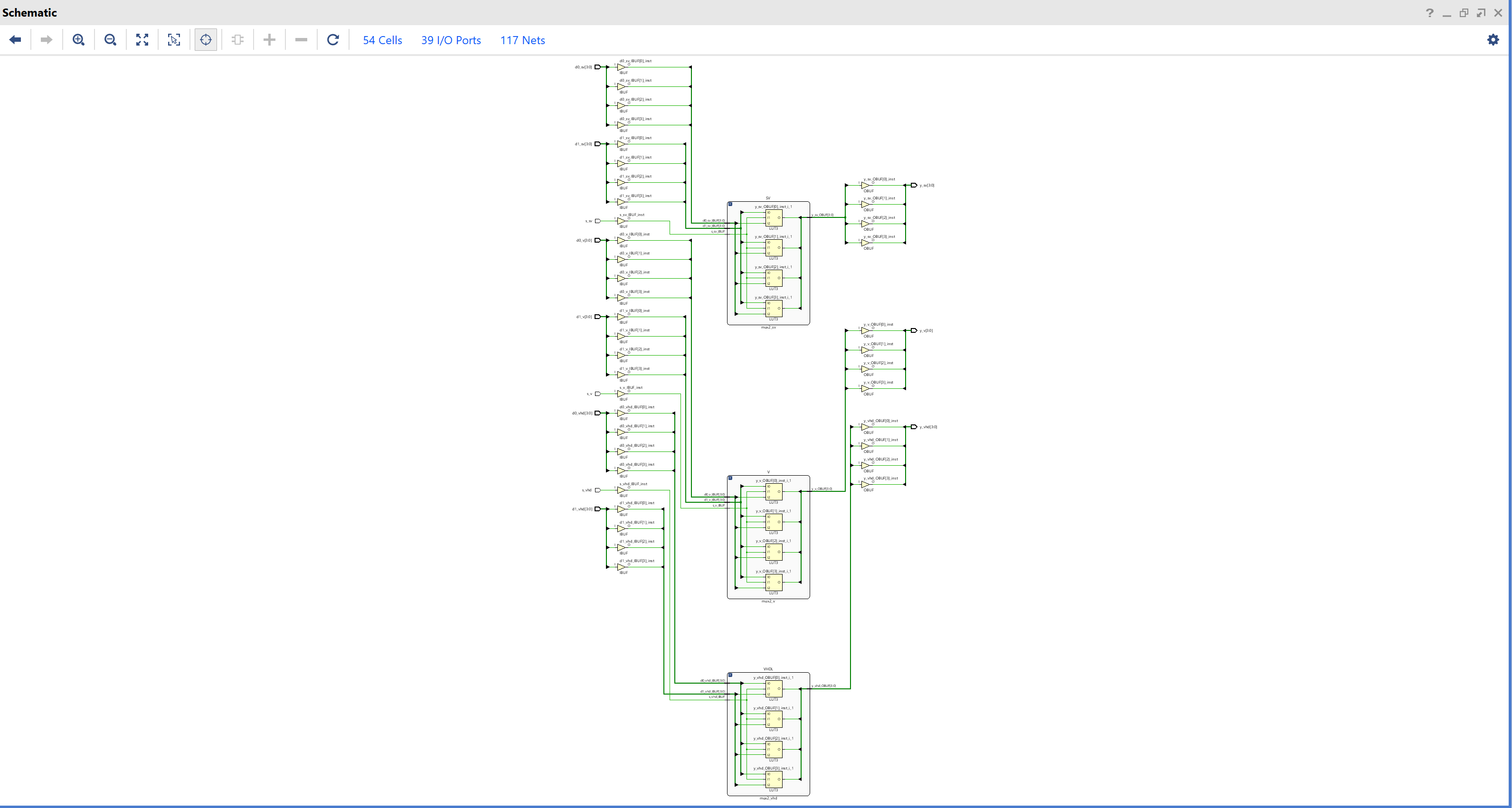Select the y_sv_OBUF[0]_inst_i_1 LUT3 cell
The image size is (1512, 808).
tap(774, 218)
